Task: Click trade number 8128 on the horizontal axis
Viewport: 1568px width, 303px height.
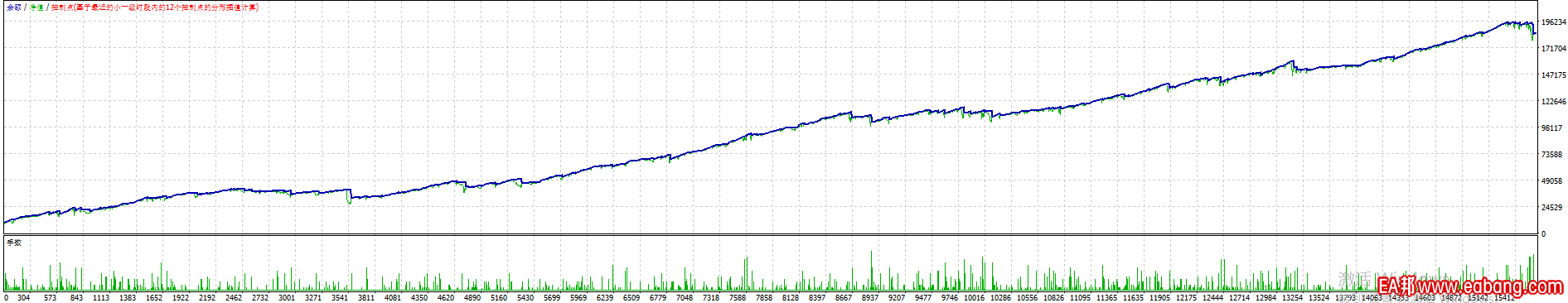Action: pos(791,297)
